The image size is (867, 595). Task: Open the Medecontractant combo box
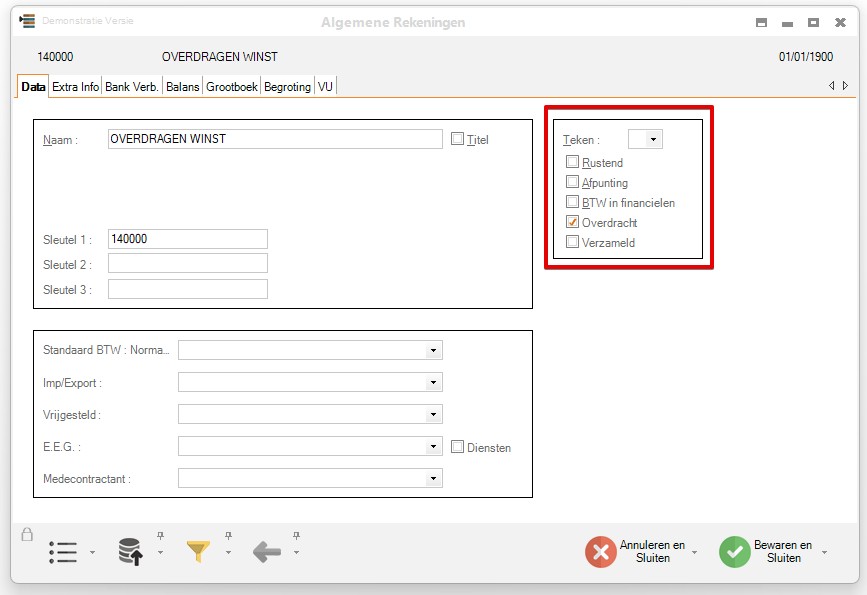[x=433, y=479]
